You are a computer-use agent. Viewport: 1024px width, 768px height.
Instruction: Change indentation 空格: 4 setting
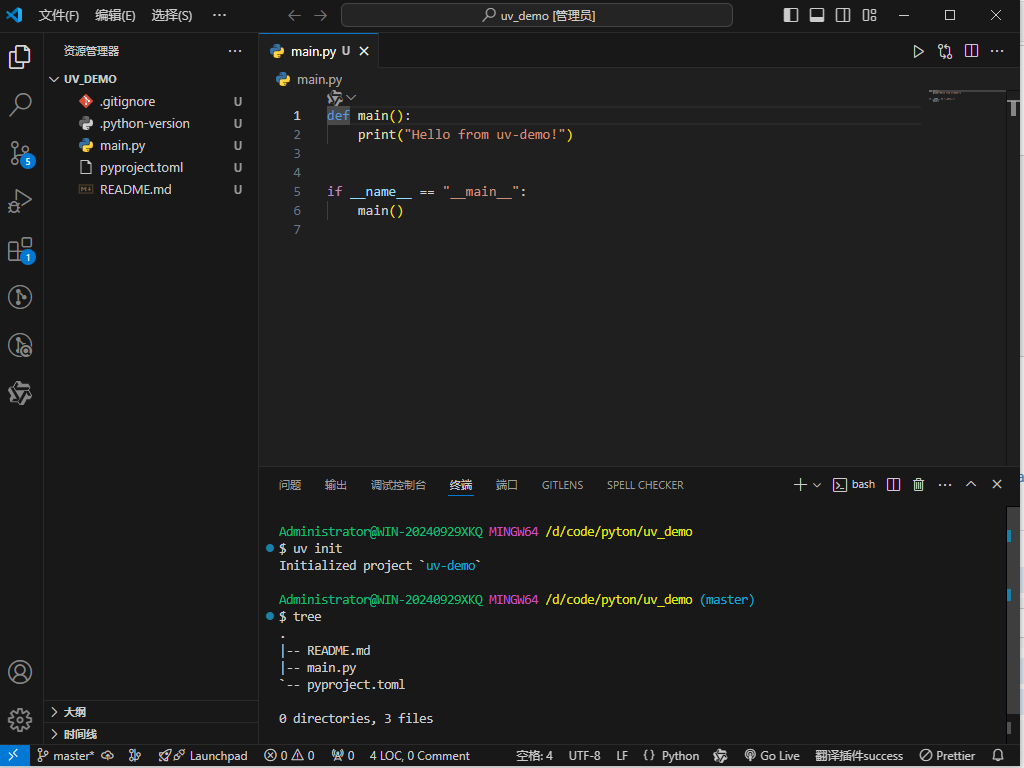[534, 756]
